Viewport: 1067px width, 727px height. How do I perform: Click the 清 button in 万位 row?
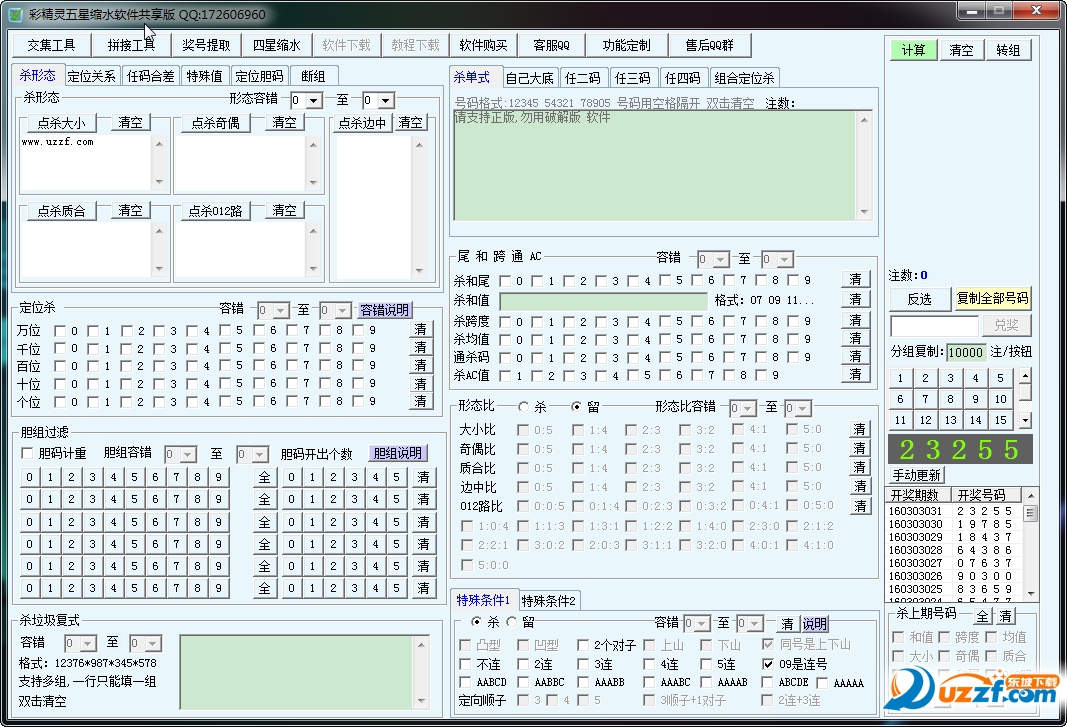click(x=421, y=329)
